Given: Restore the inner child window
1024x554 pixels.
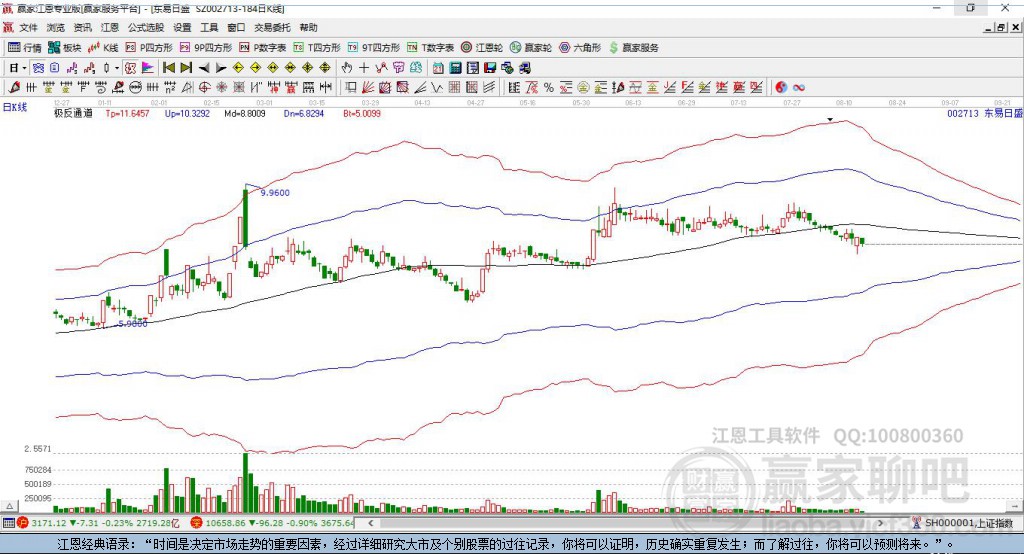Looking at the screenshot, I should (1002, 27).
